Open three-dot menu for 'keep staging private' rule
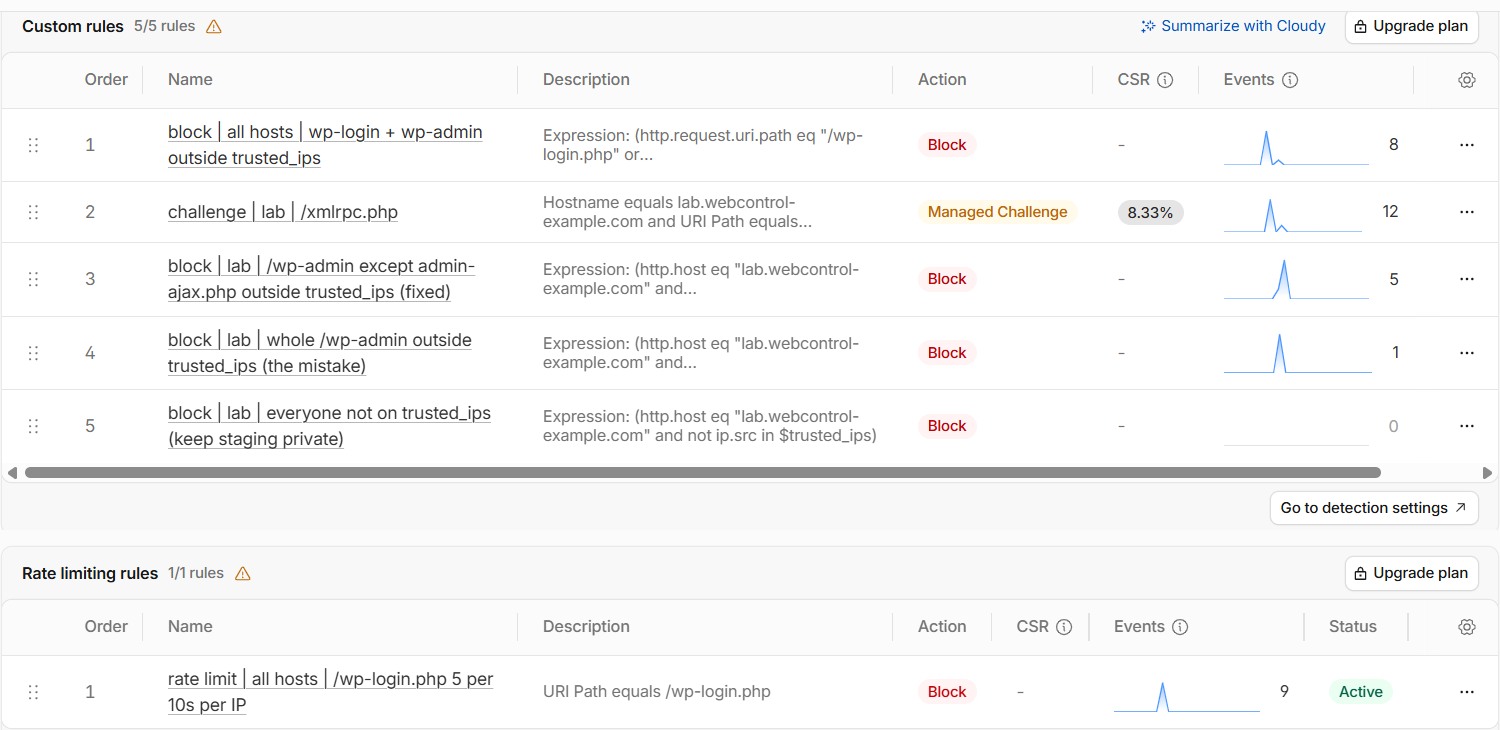Viewport: 1500px width, 730px height. coord(1467,426)
